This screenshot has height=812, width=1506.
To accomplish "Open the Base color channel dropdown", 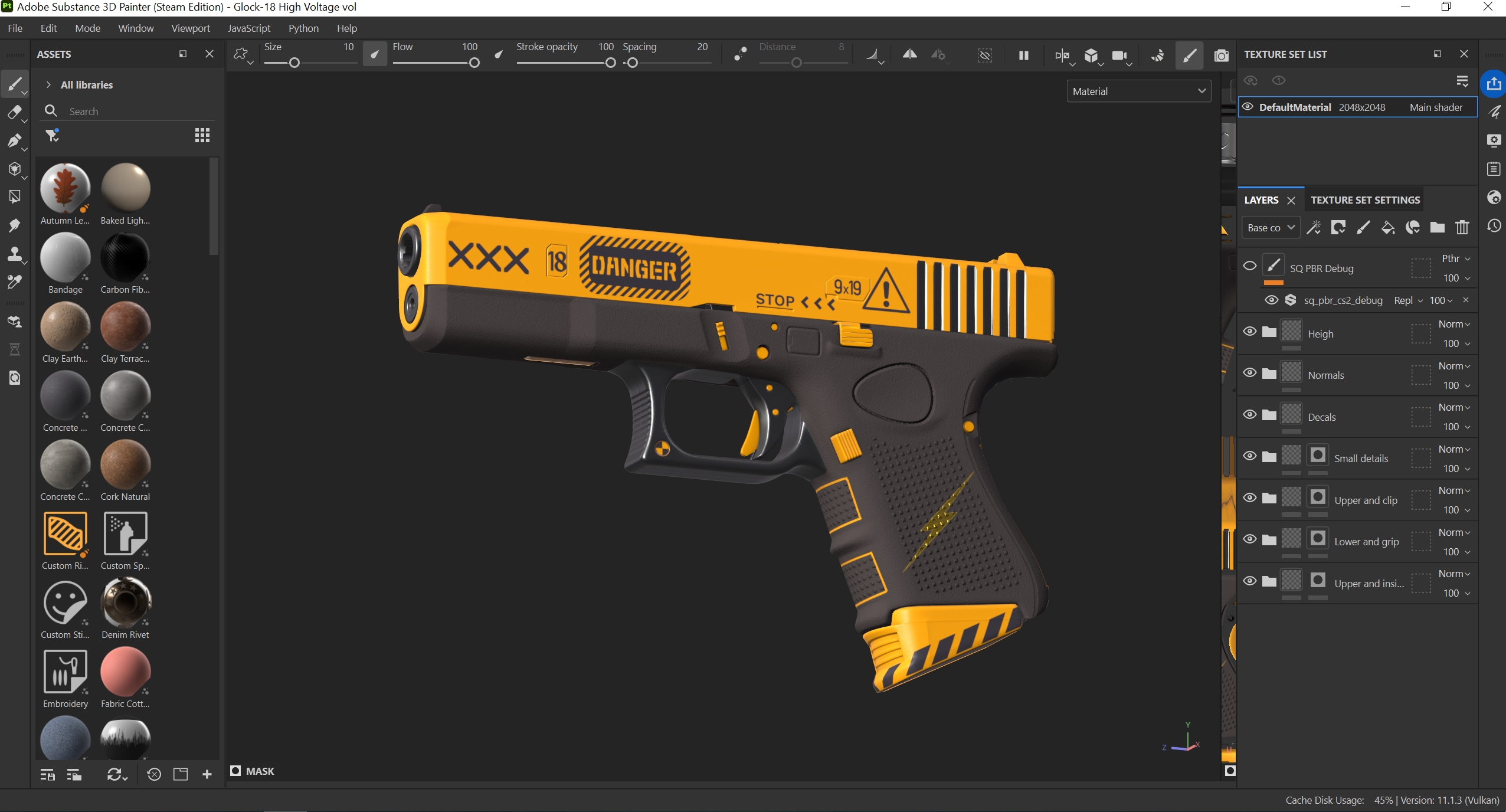I will pos(1271,228).
